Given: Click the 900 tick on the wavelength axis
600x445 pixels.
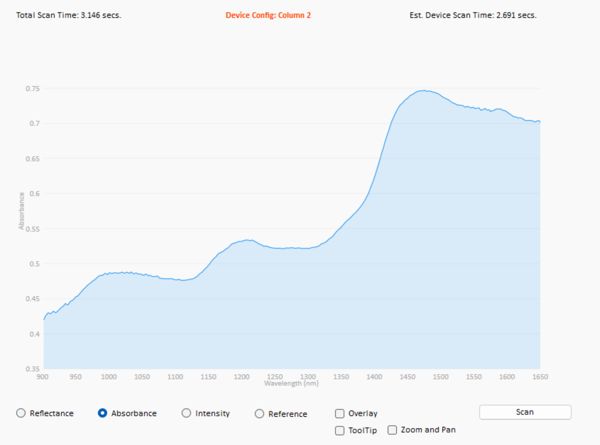Looking at the screenshot, I should point(43,377).
